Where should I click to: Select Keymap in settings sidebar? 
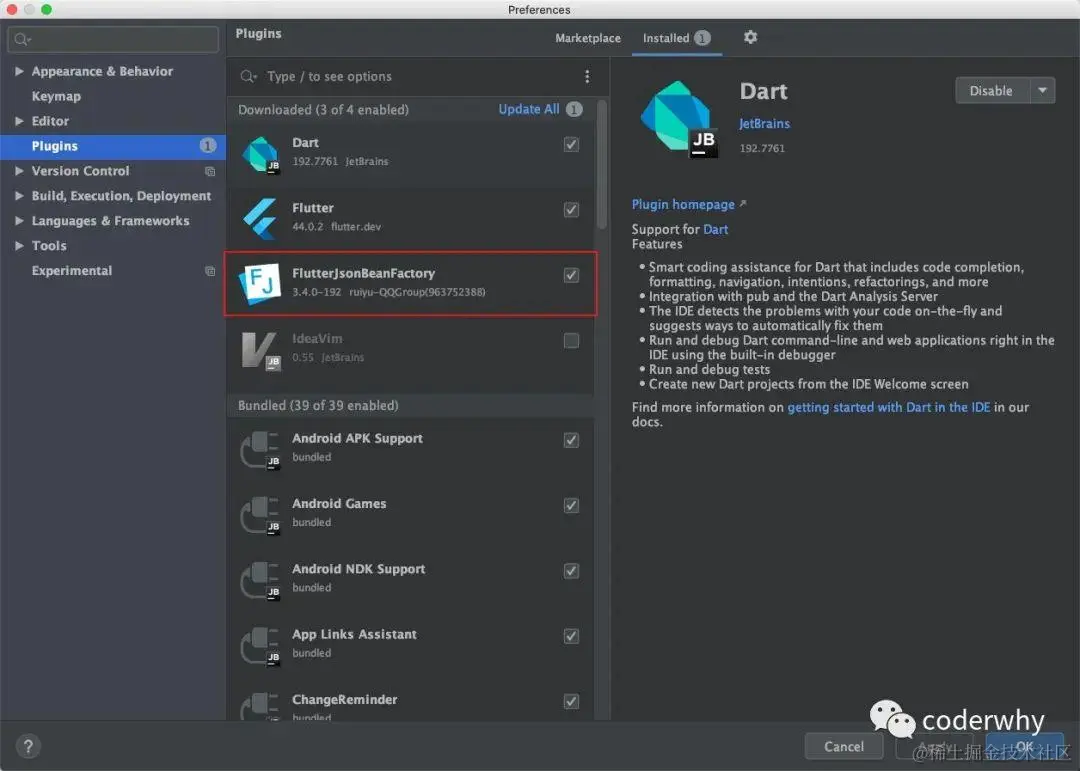56,96
